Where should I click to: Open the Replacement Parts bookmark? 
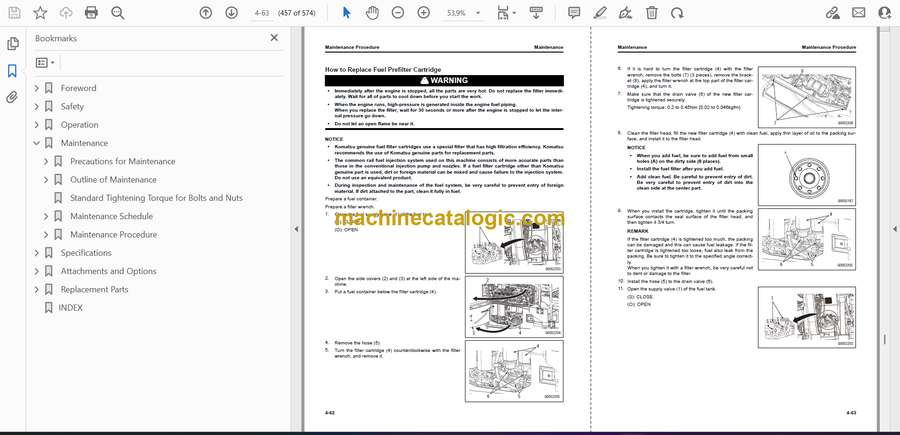pyautogui.click(x=94, y=289)
